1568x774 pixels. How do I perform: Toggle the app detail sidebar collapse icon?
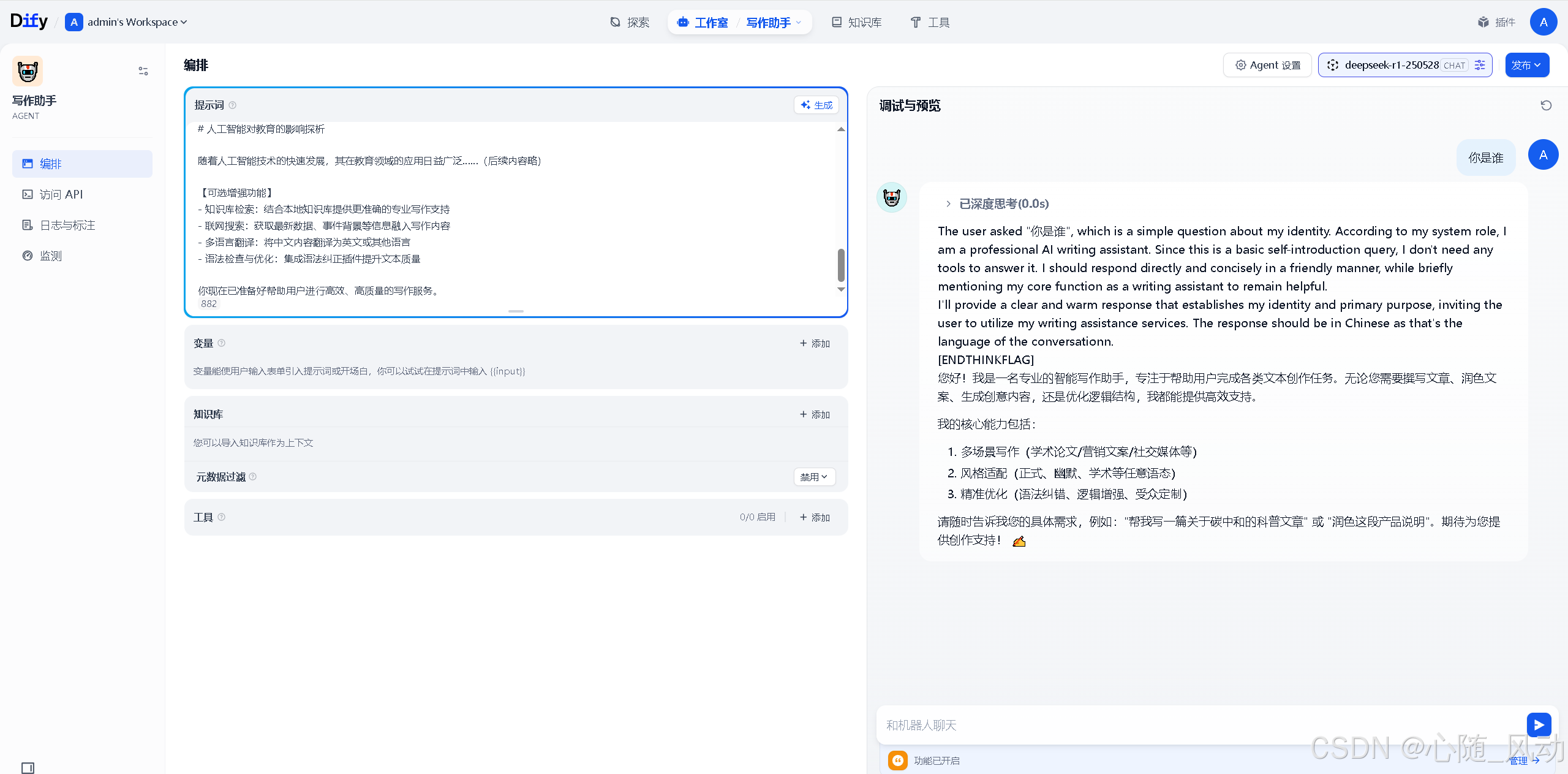143,71
